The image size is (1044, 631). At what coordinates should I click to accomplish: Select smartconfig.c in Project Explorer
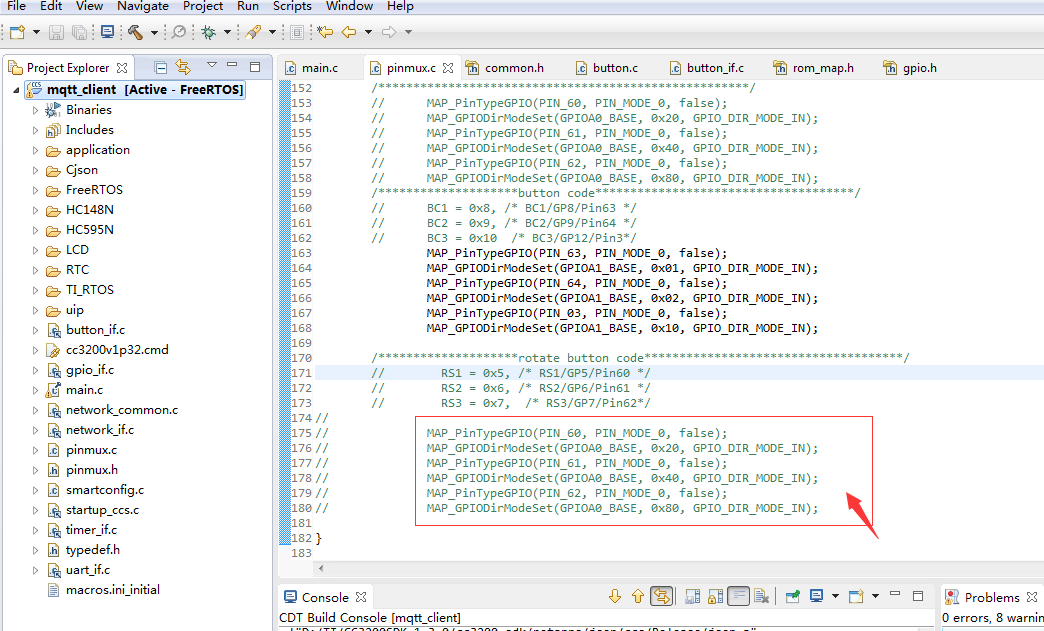click(105, 489)
